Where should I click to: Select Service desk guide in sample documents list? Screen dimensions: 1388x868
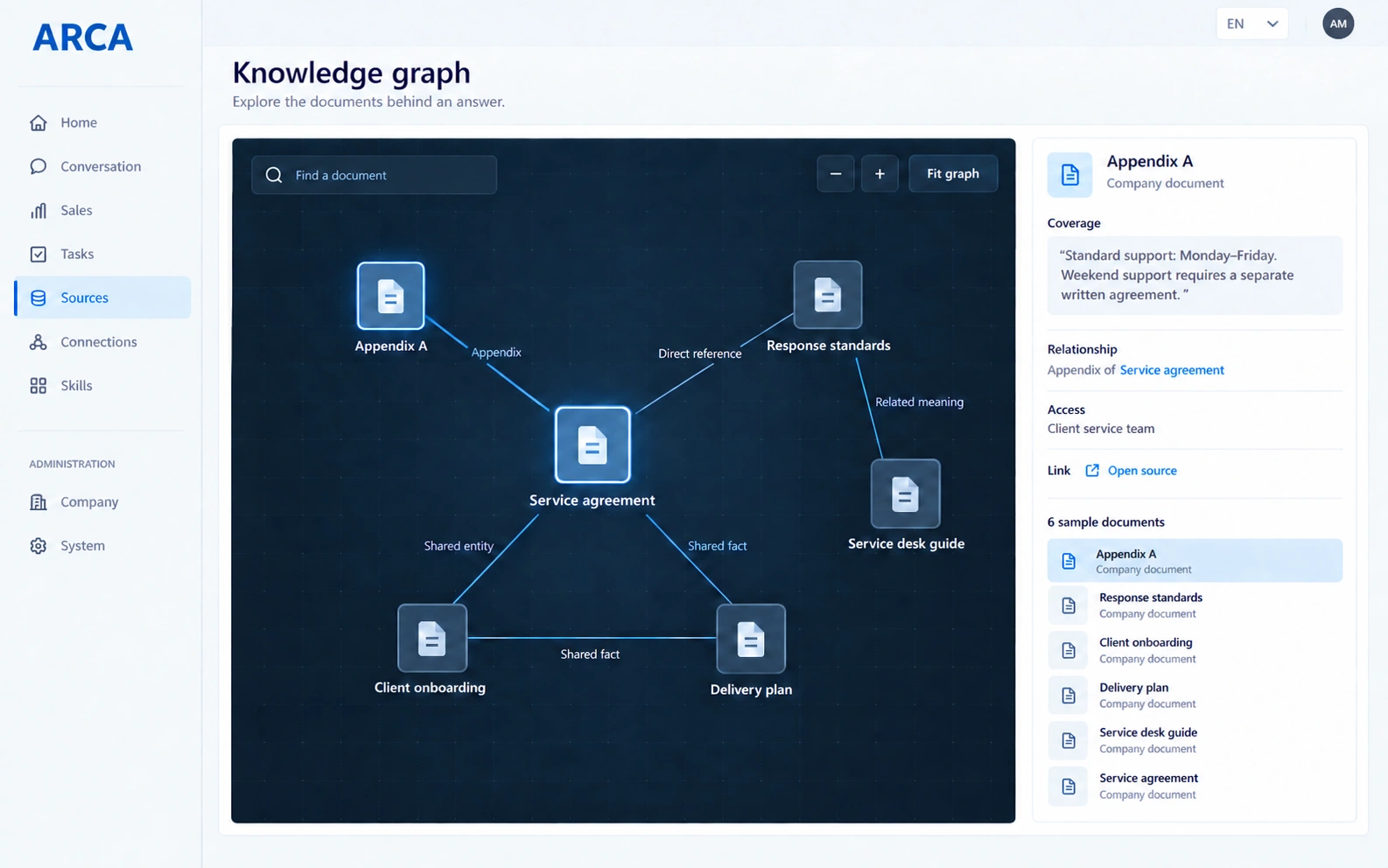[1195, 740]
